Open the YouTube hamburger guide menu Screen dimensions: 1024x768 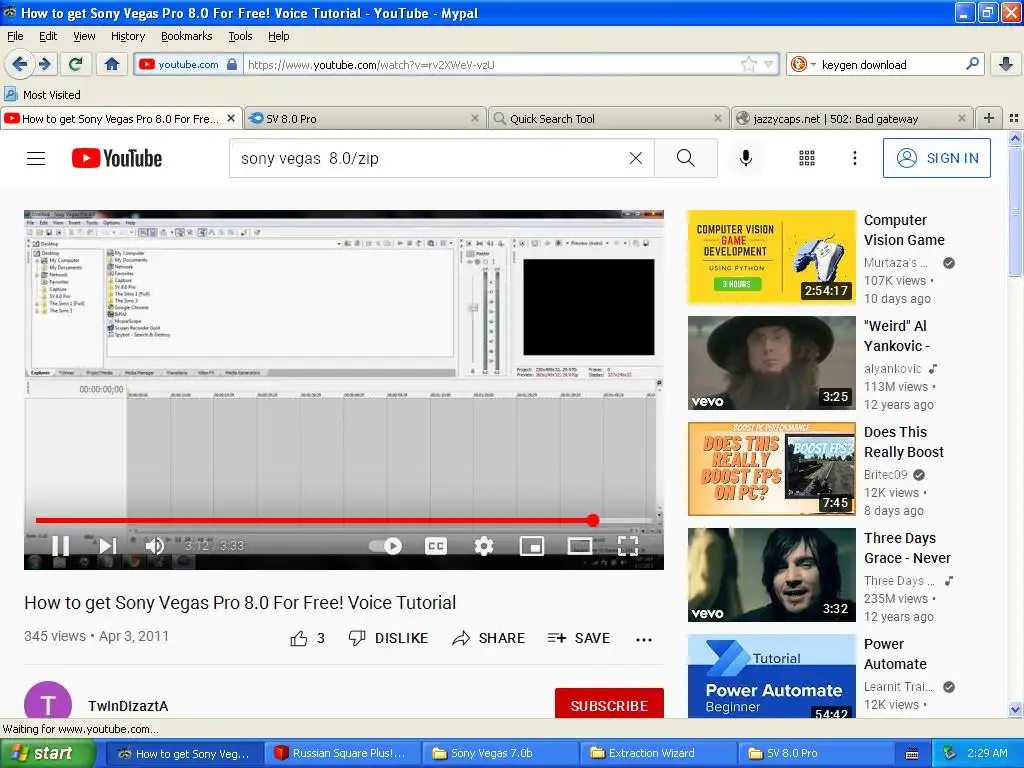click(36, 158)
